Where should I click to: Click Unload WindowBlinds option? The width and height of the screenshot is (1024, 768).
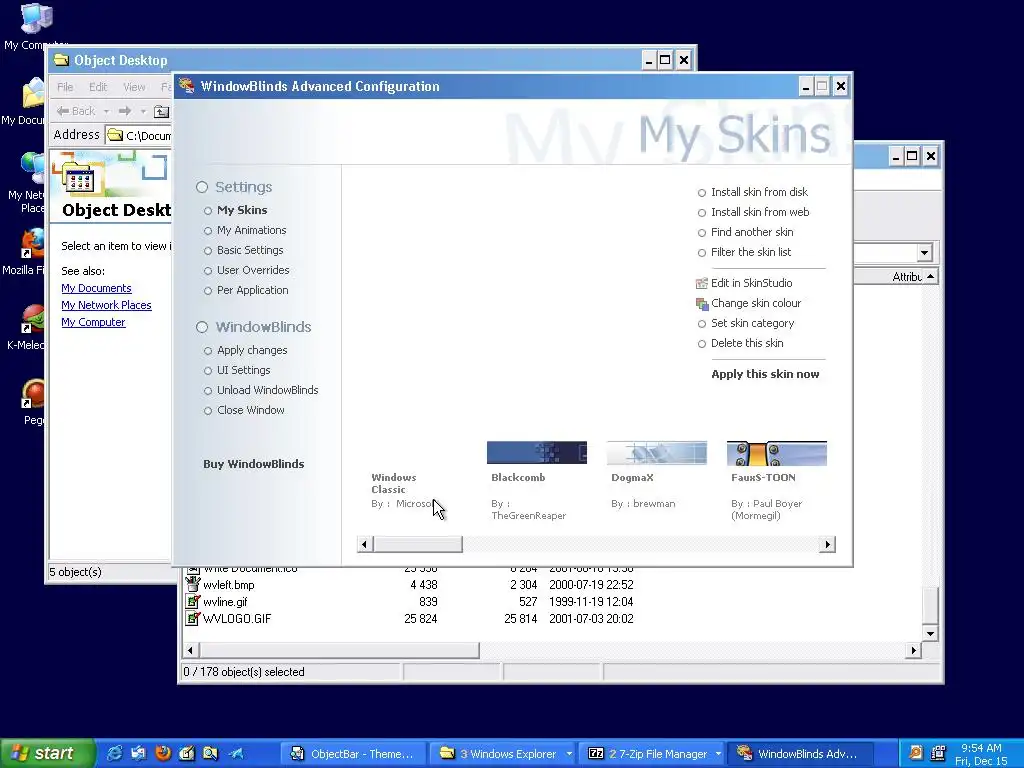tap(268, 391)
